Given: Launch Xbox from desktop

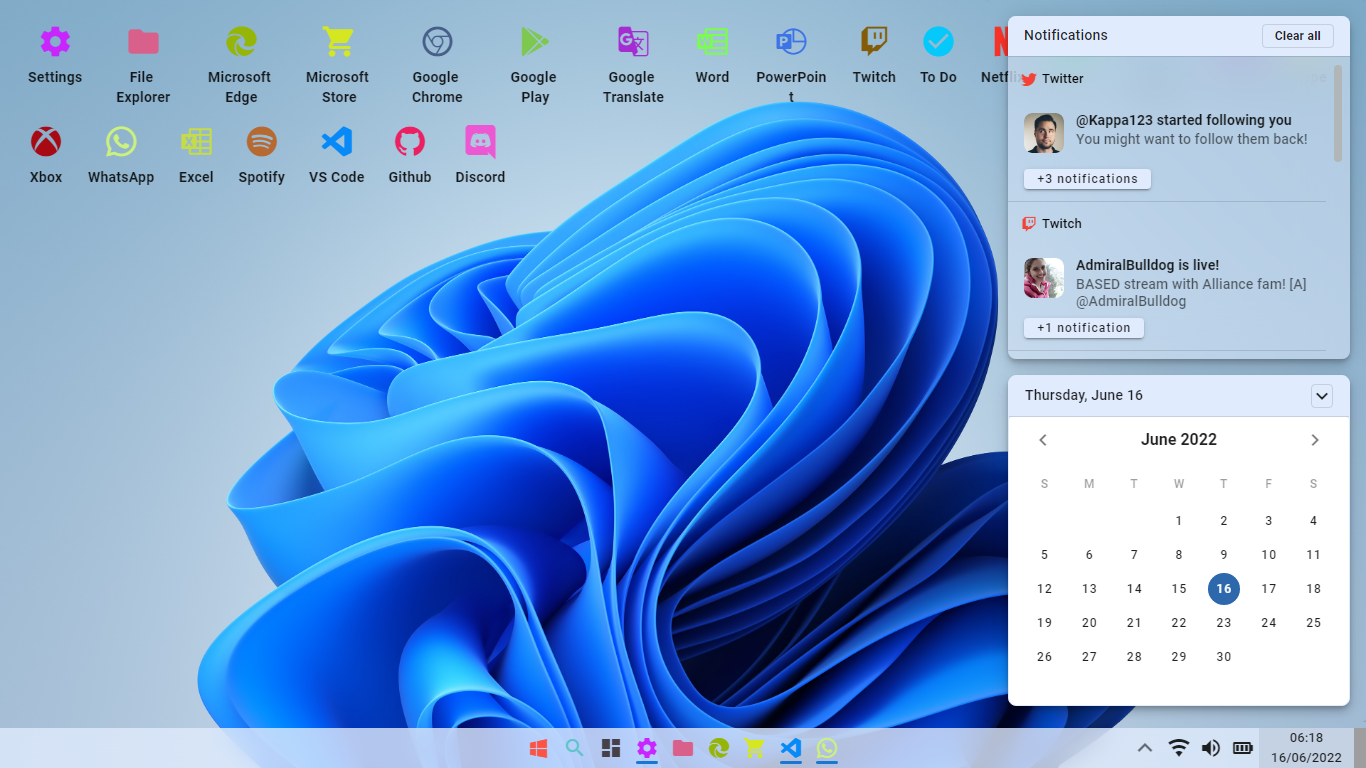Looking at the screenshot, I should (x=46, y=156).
